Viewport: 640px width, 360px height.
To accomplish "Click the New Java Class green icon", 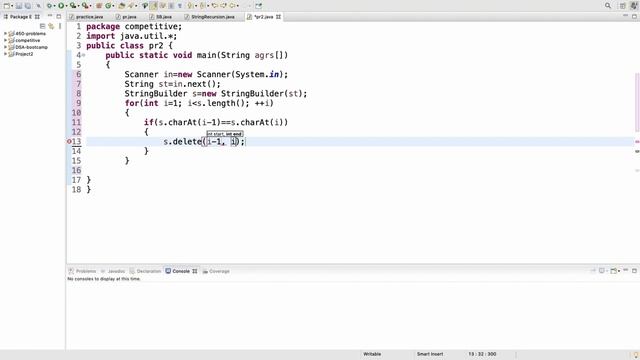I will [x=108, y=6].
